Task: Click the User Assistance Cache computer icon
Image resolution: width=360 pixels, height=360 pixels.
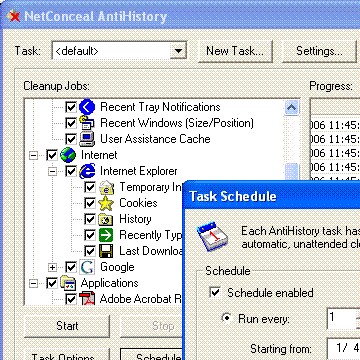Action: click(x=87, y=139)
